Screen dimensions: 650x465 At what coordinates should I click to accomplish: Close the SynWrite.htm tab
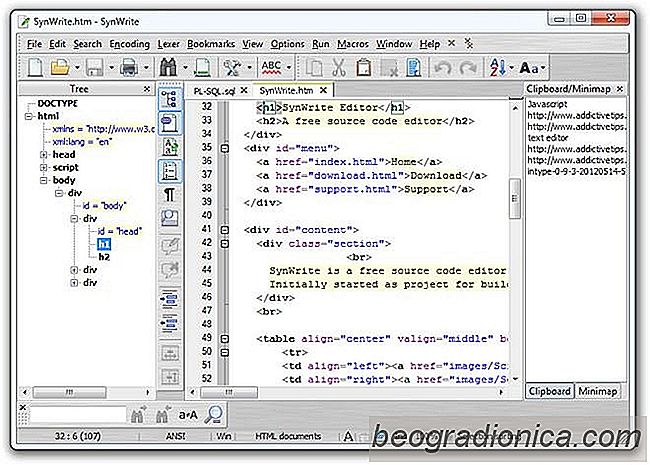point(323,90)
